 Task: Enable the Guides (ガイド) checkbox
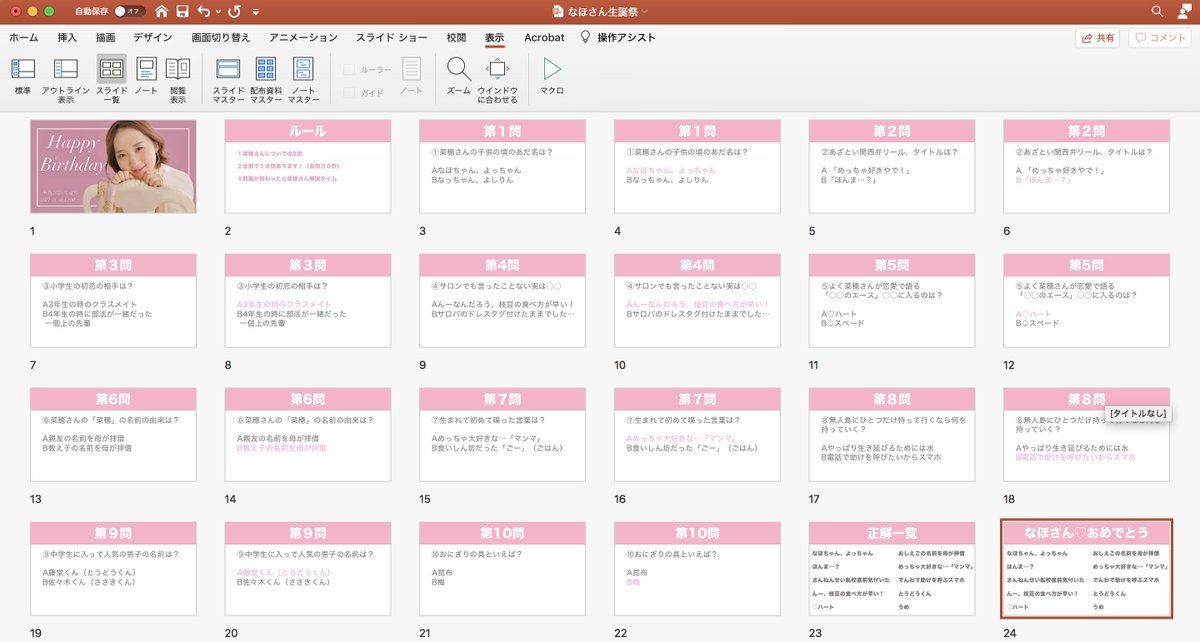click(x=348, y=92)
